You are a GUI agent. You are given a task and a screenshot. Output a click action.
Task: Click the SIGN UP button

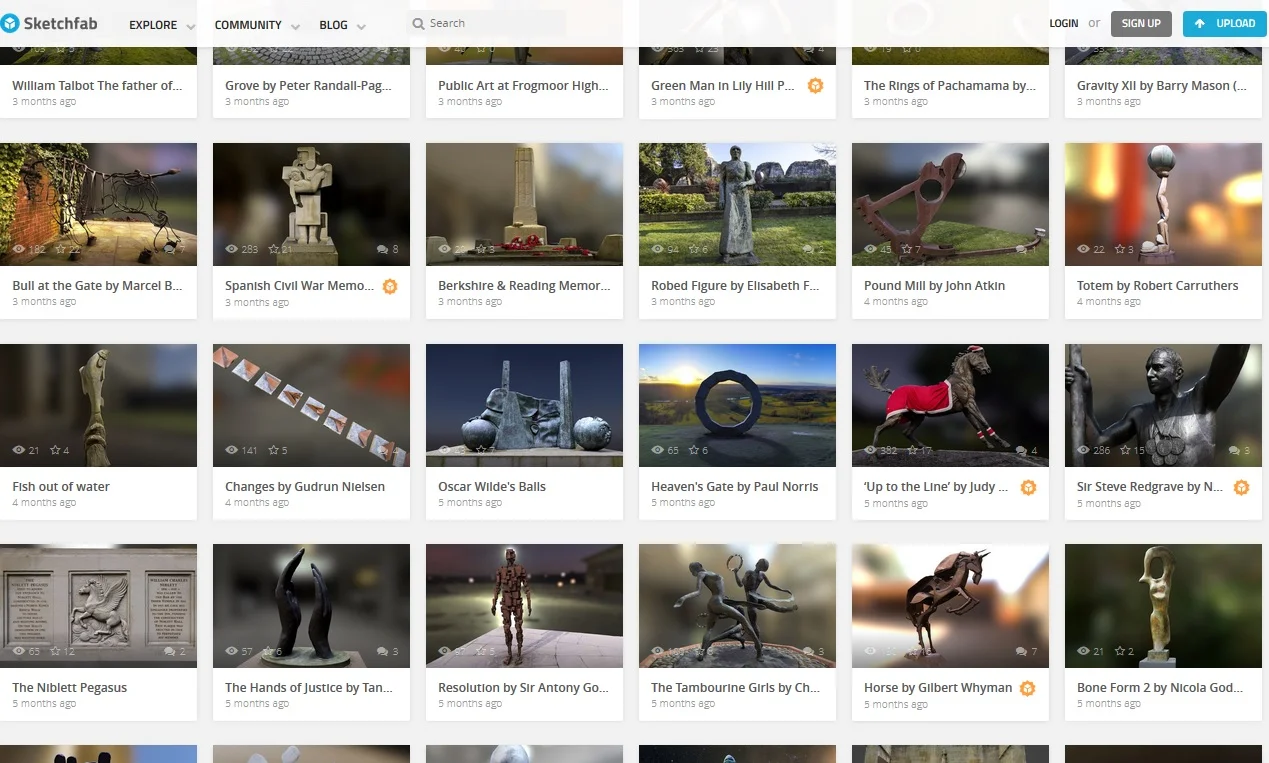[x=1141, y=23]
